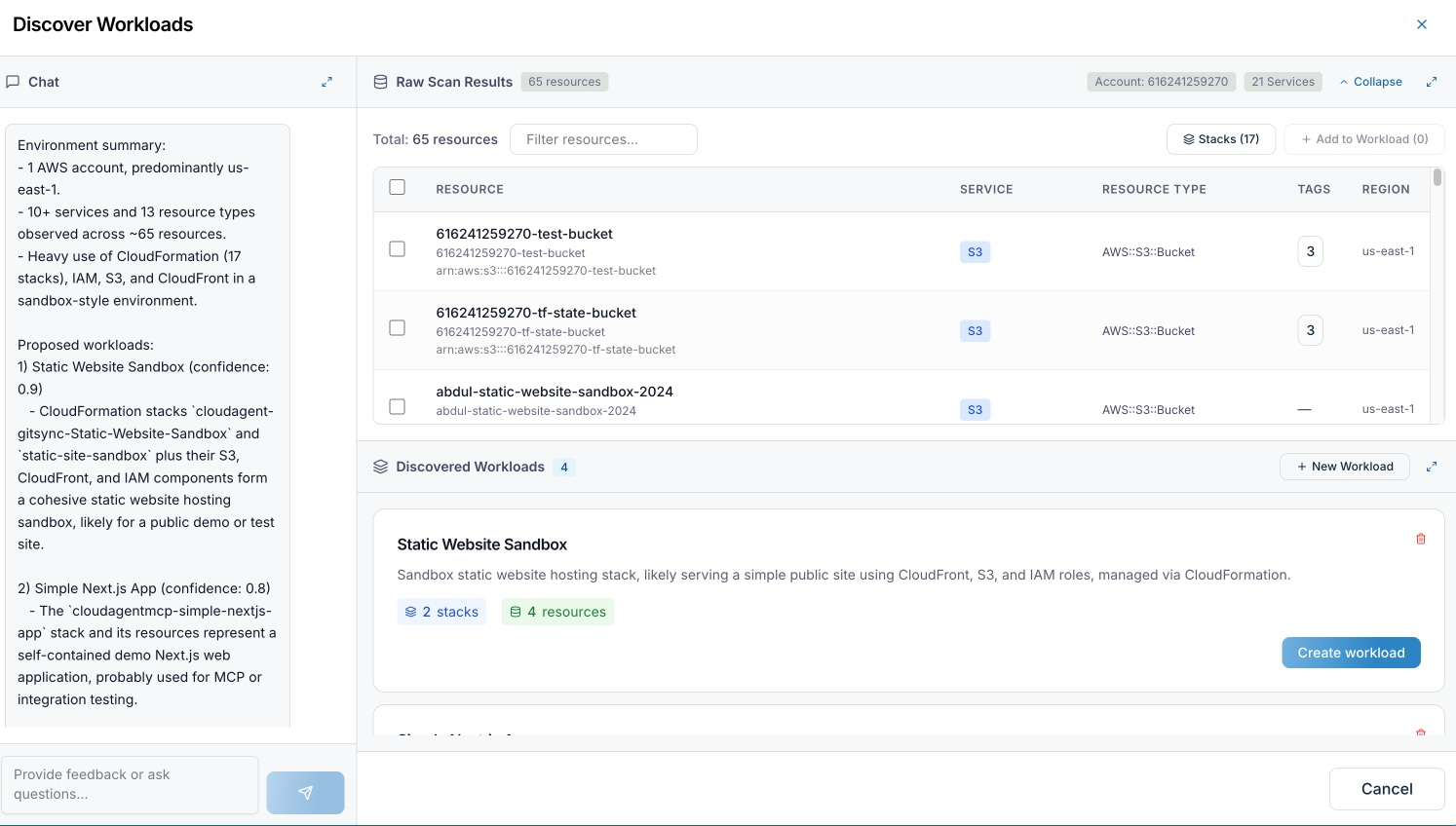The image size is (1456, 826).
Task: Check the tf-state-bucket resource
Action: [x=397, y=328]
